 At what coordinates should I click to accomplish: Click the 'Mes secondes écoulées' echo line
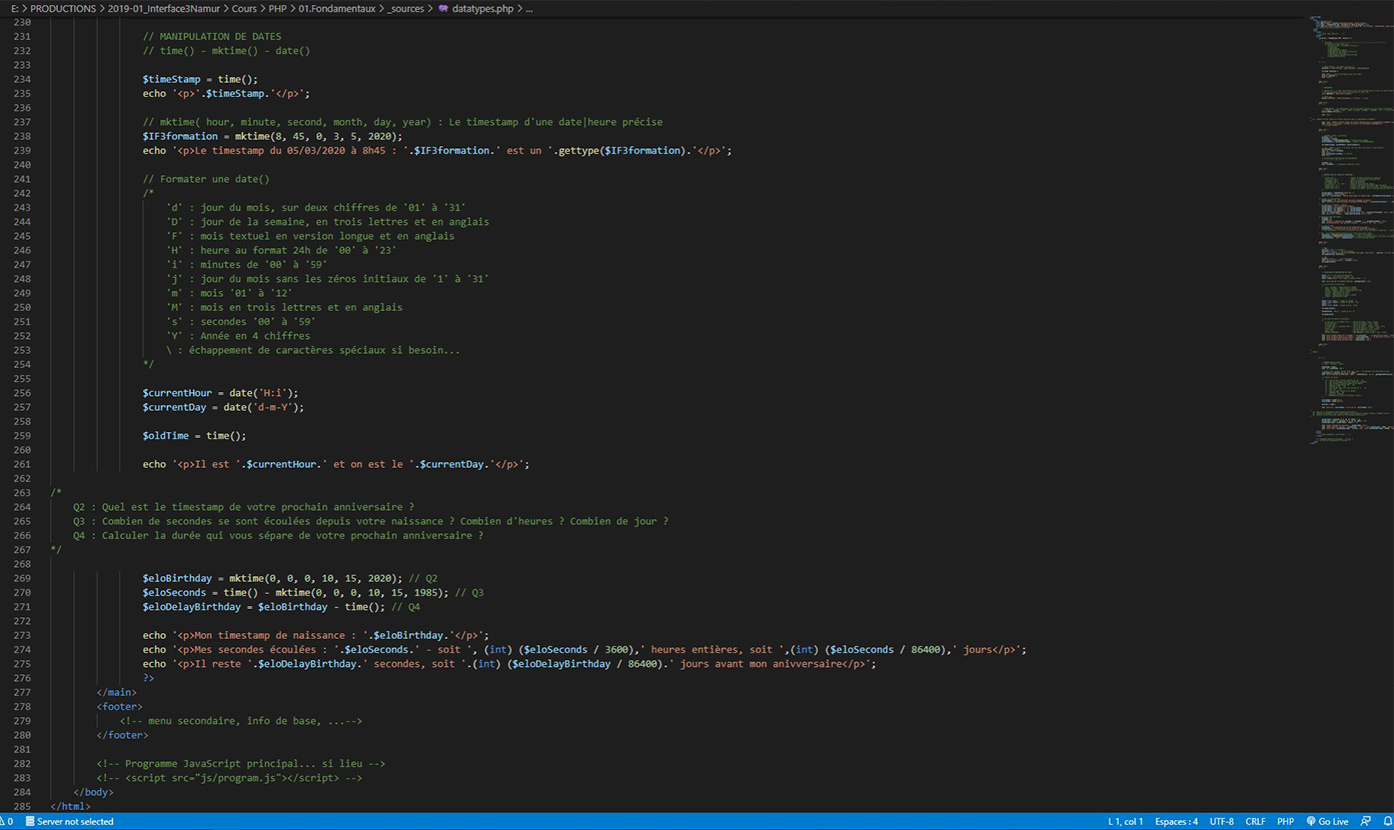[x=584, y=649]
